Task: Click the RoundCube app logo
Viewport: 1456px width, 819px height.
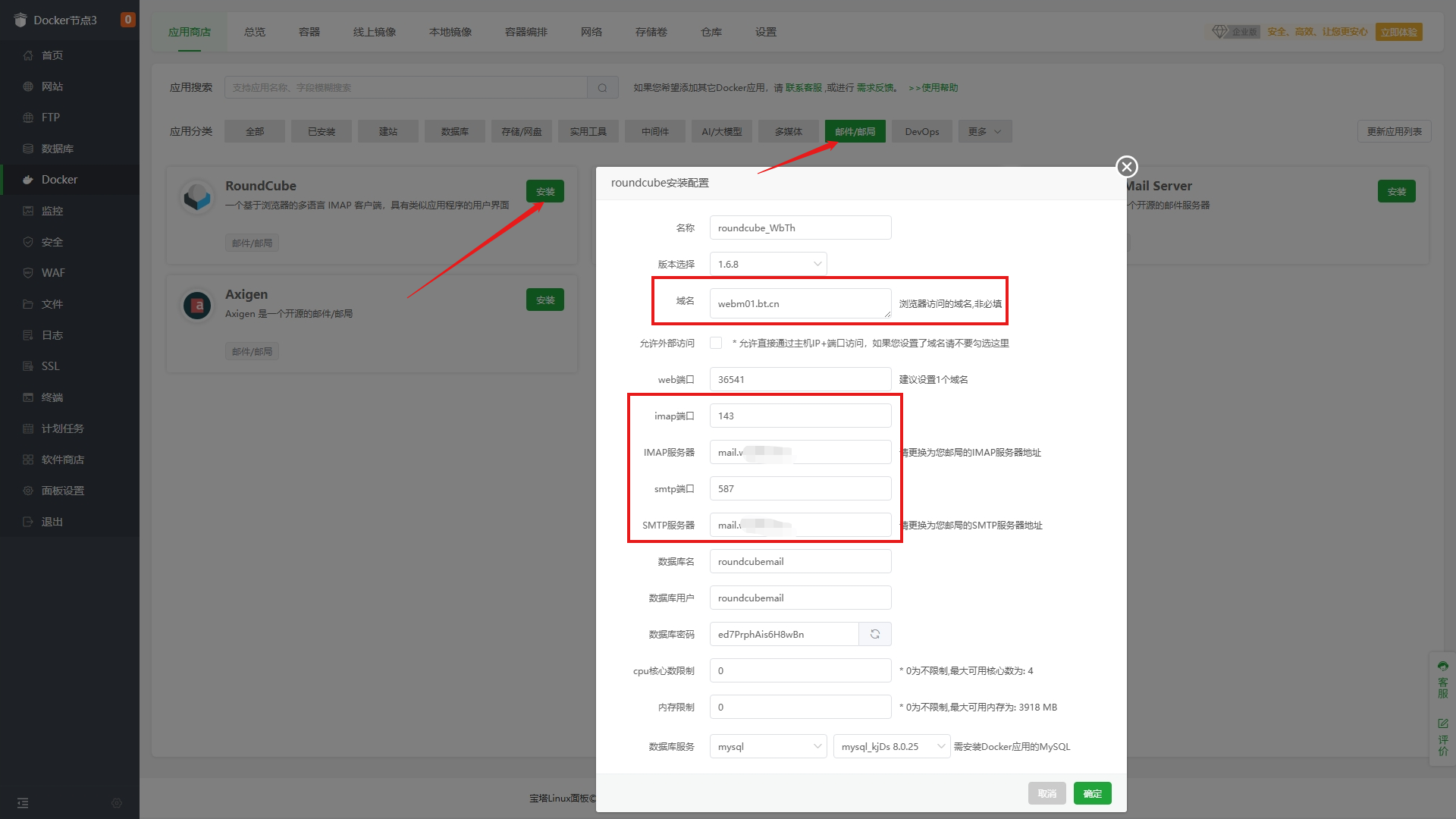Action: coord(197,197)
